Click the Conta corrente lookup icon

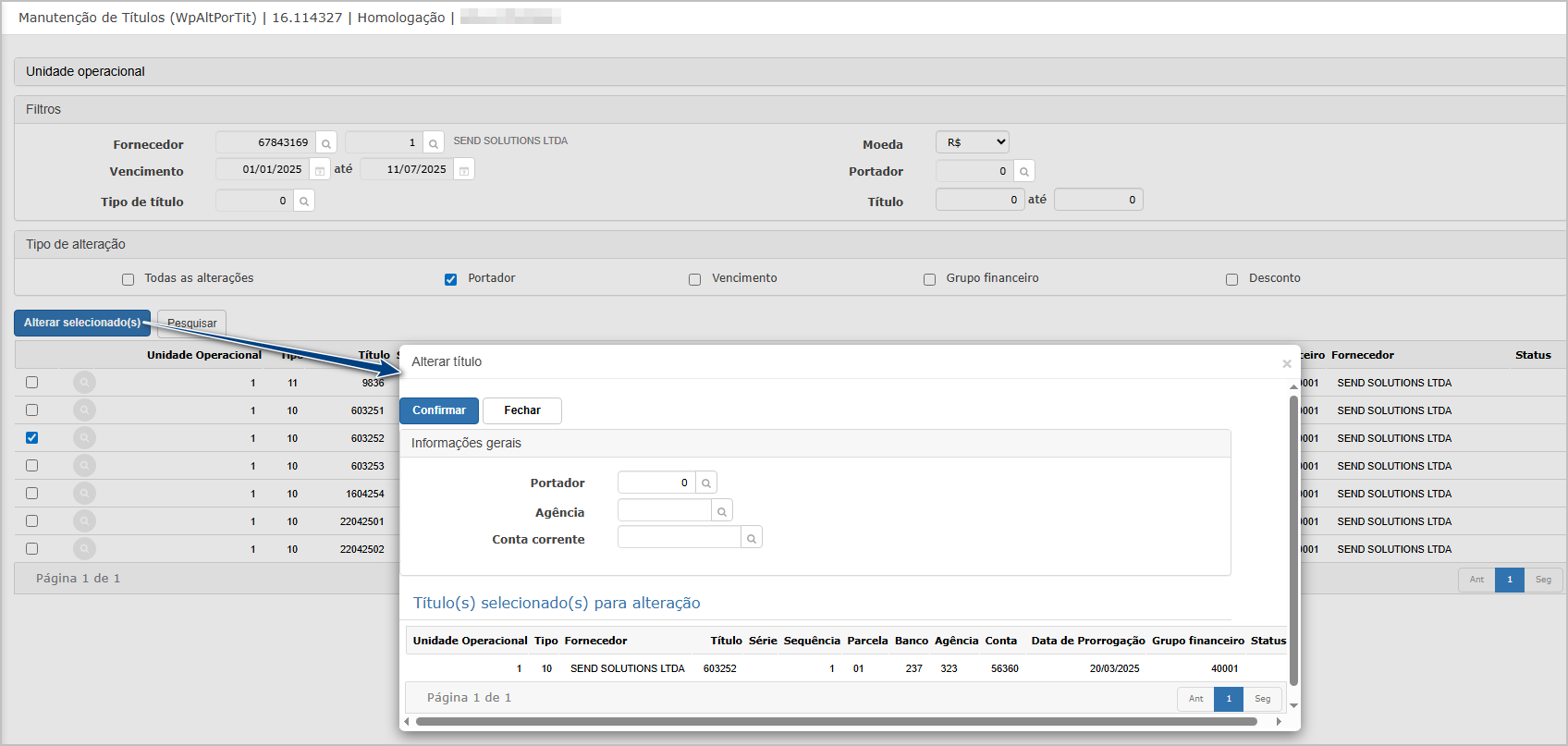[752, 538]
